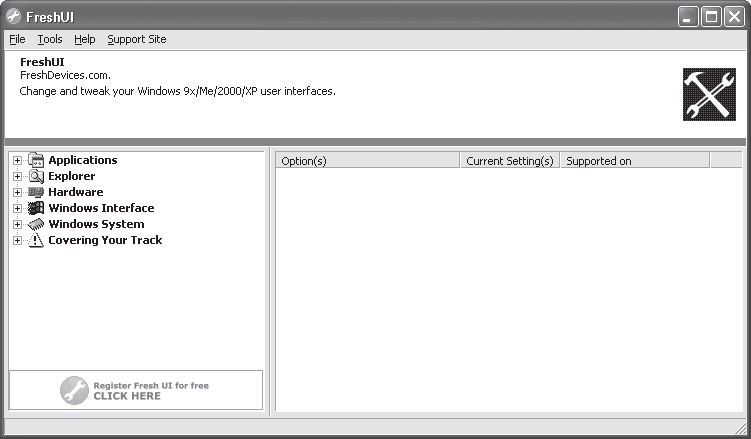Sort by the Current Setting(s) column header
This screenshot has width=751, height=439.
[x=510, y=161]
